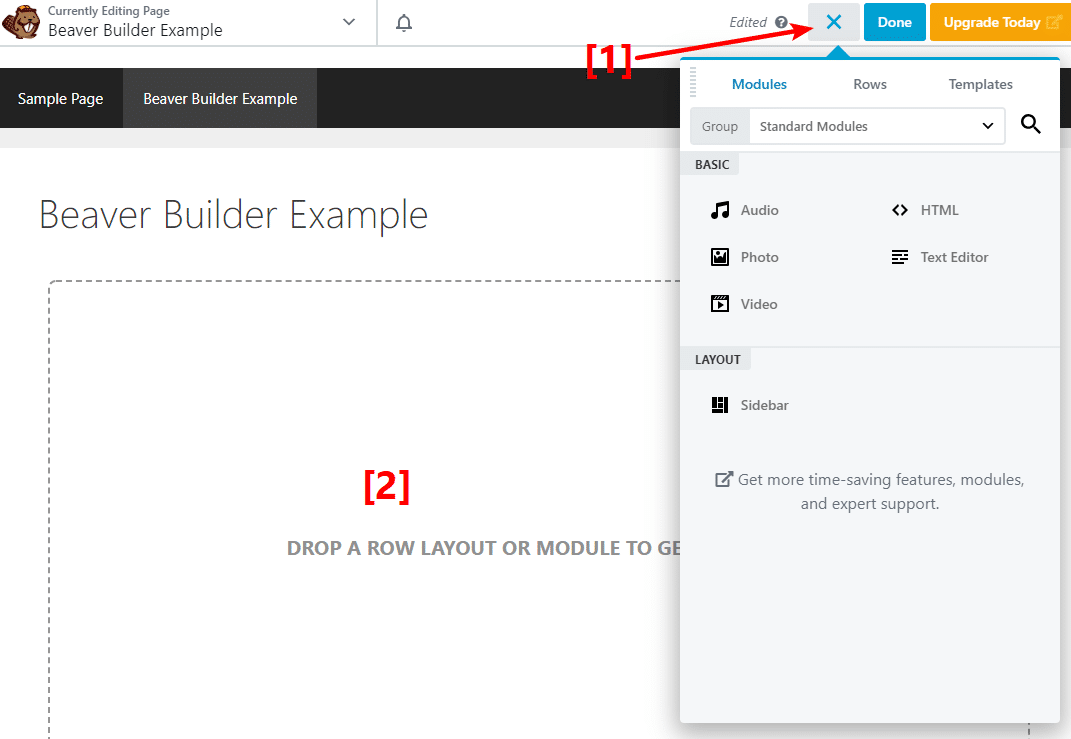1071x739 pixels.
Task: Switch to the Rows tab
Action: (x=870, y=84)
